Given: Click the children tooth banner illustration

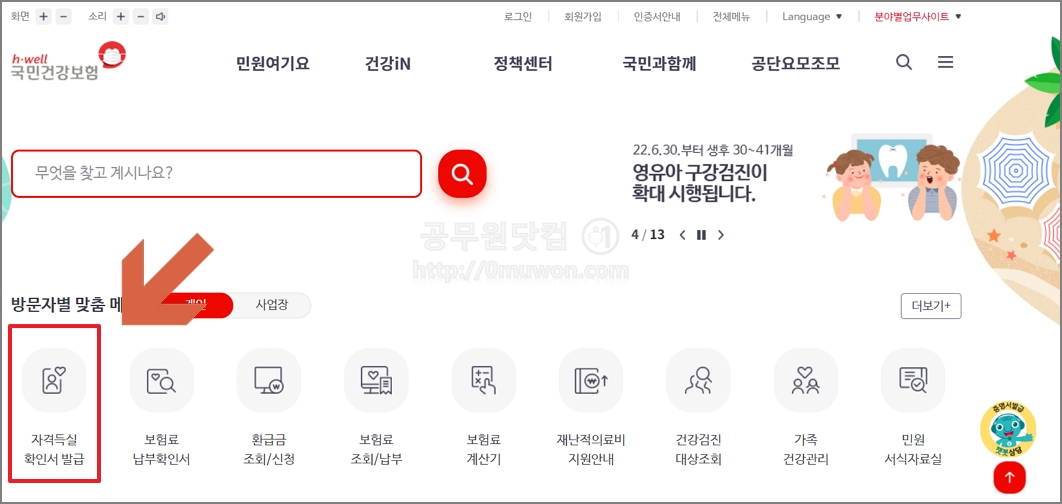Looking at the screenshot, I should coord(892,176).
